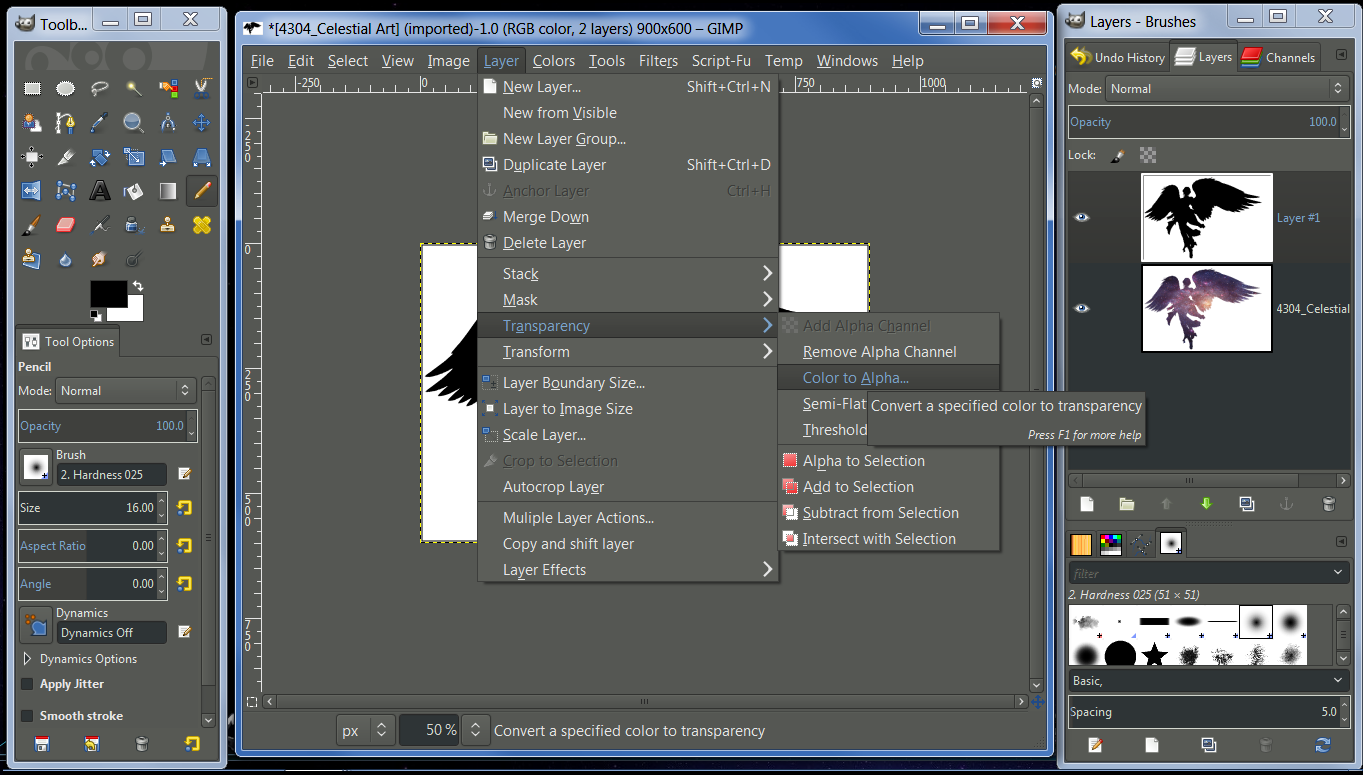Expand Dynamics Options

(x=27, y=659)
